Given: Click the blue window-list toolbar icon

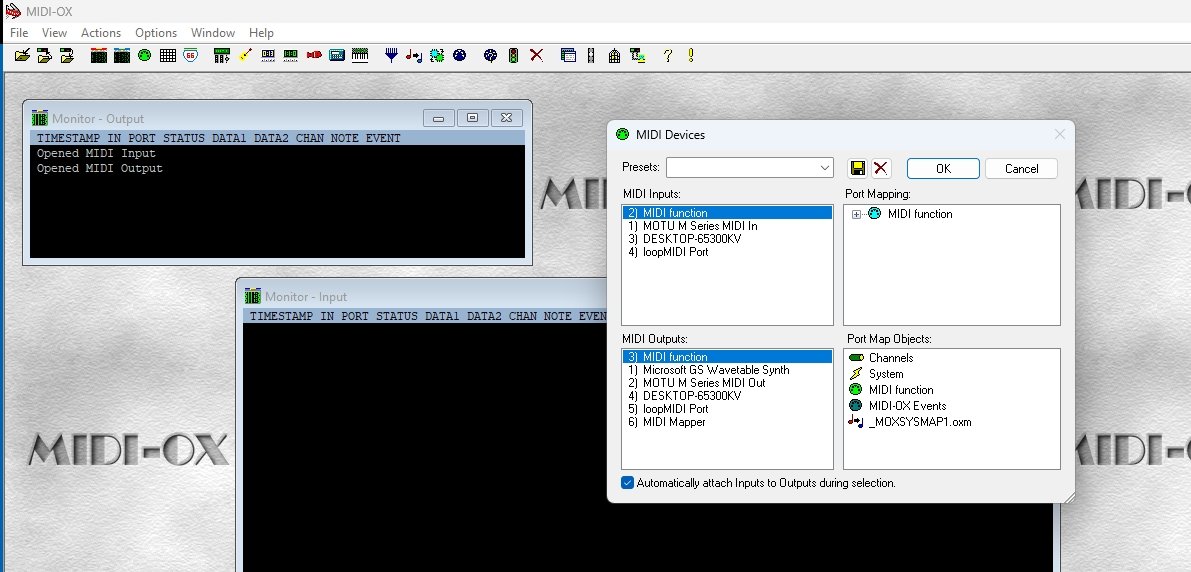Looking at the screenshot, I should 568,55.
